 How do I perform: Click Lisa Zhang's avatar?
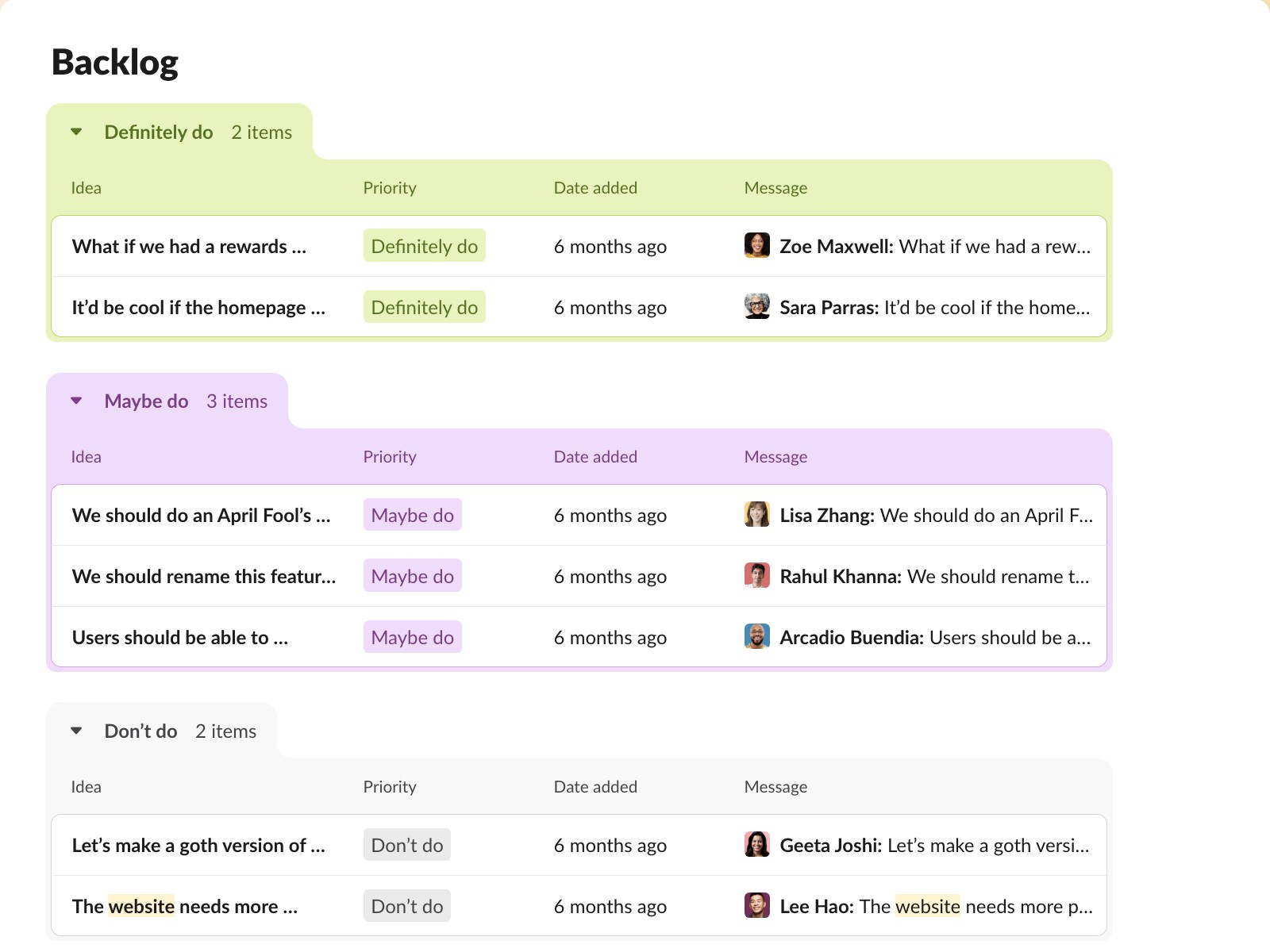(756, 515)
